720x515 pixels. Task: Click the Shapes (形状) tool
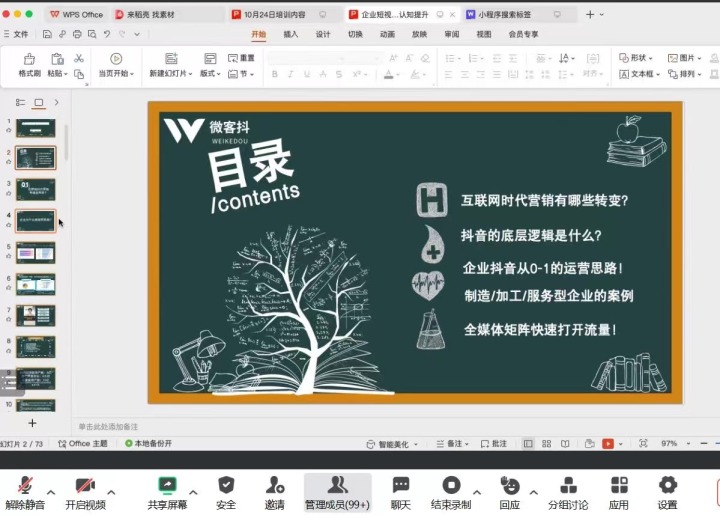point(636,58)
